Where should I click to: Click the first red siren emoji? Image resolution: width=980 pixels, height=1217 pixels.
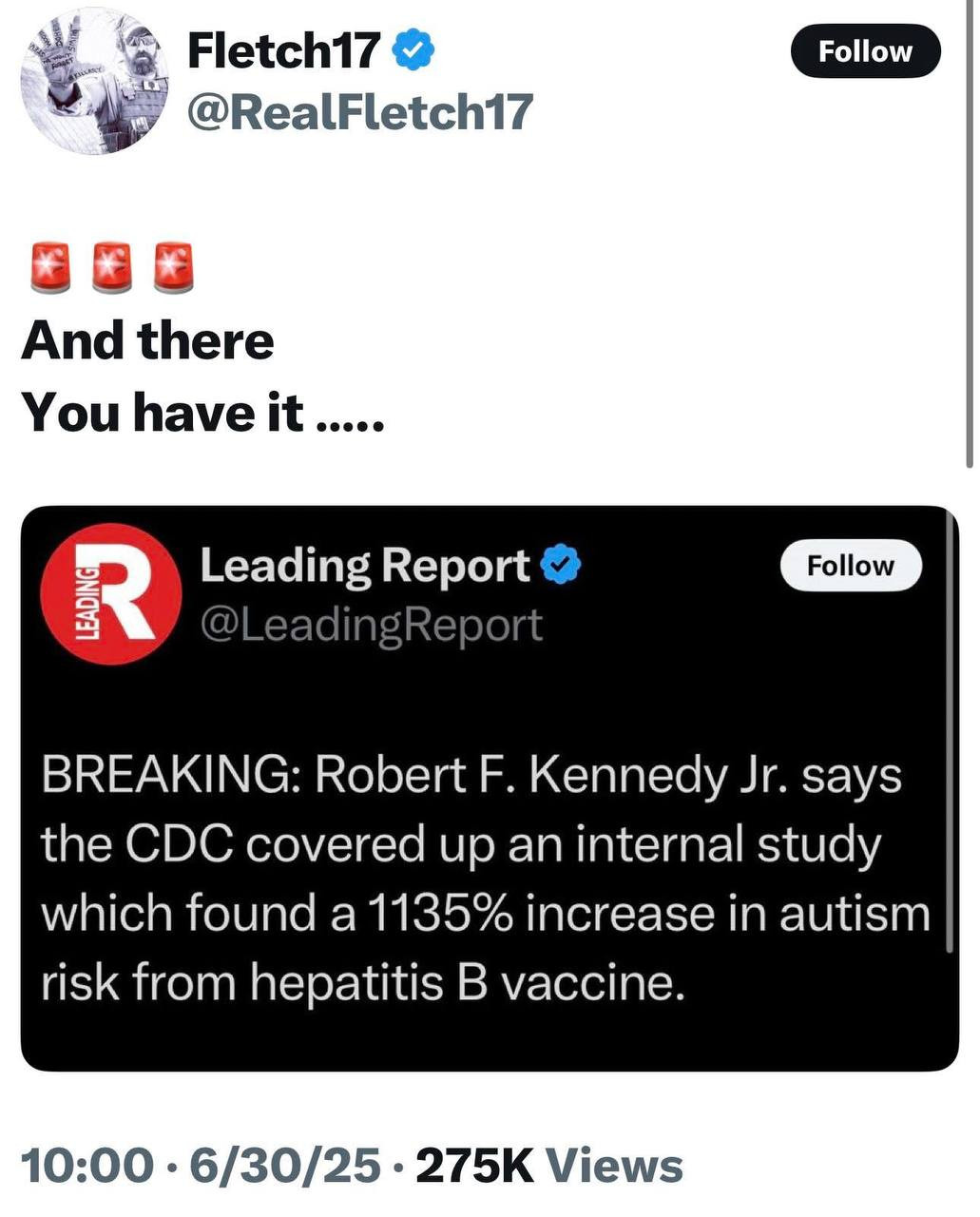(x=51, y=267)
